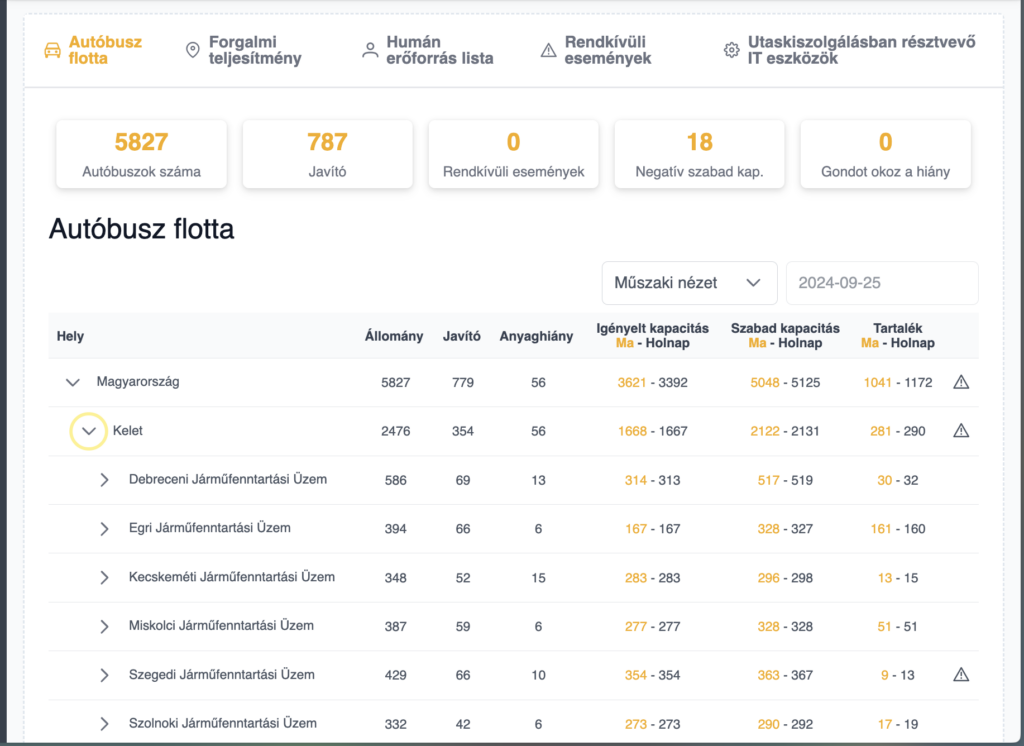Click the Hely column header
The image size is (1024, 746).
click(71, 336)
